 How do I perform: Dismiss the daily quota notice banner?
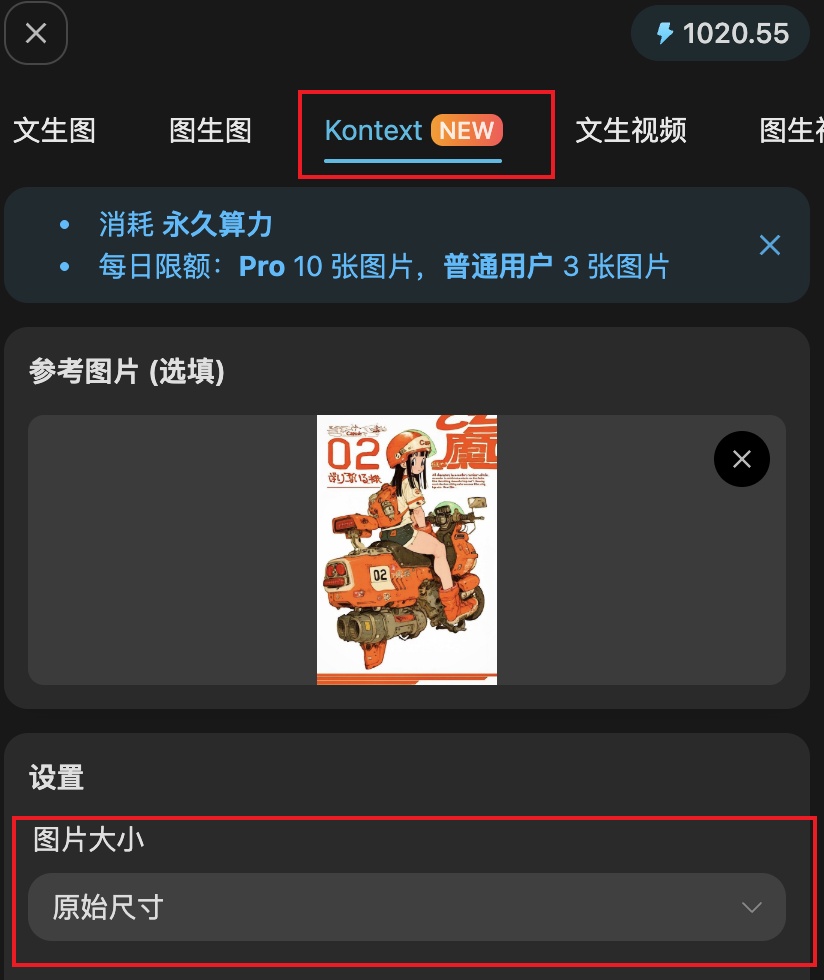pos(770,245)
